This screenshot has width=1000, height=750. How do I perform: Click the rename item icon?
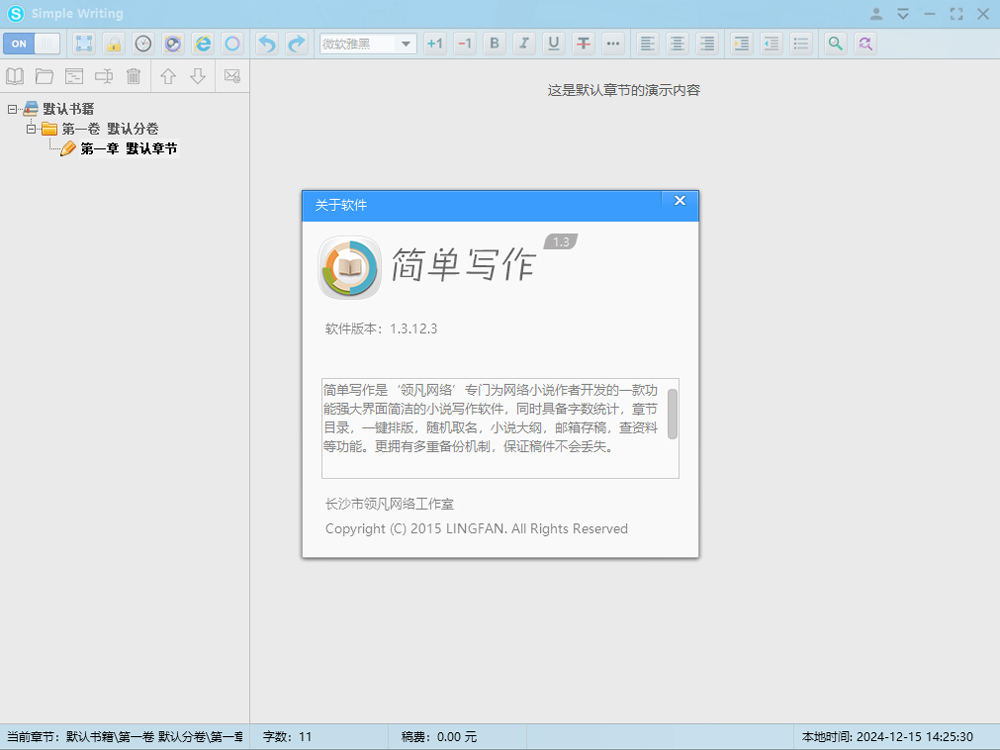[x=104, y=77]
